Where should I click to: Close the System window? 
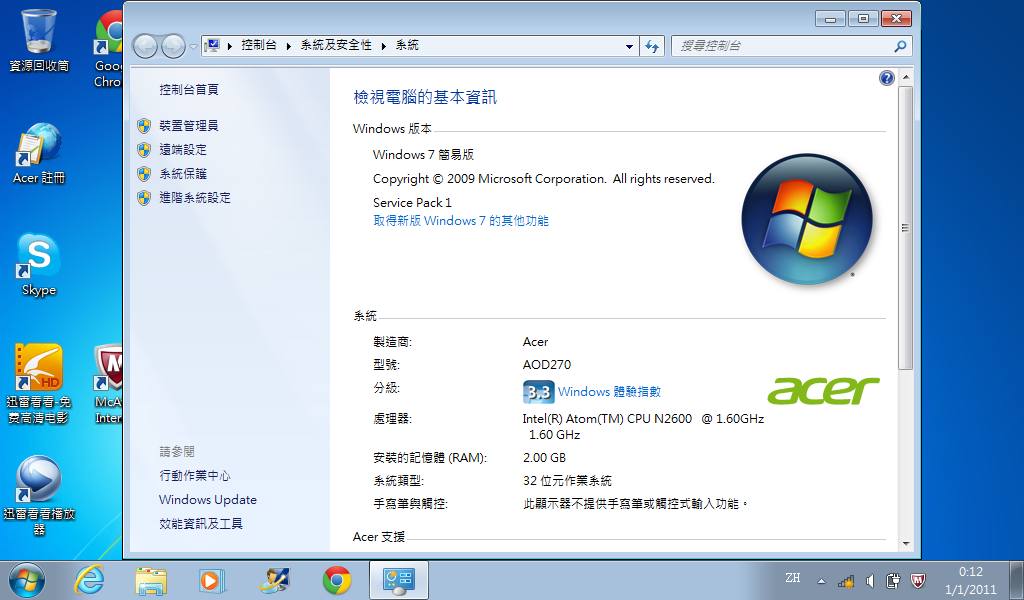click(x=896, y=19)
